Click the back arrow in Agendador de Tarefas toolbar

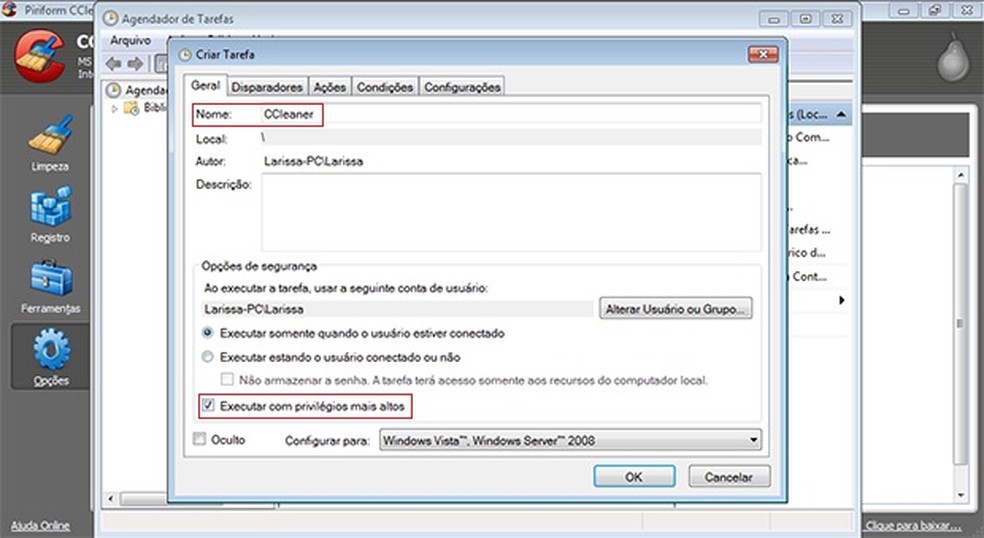point(114,63)
